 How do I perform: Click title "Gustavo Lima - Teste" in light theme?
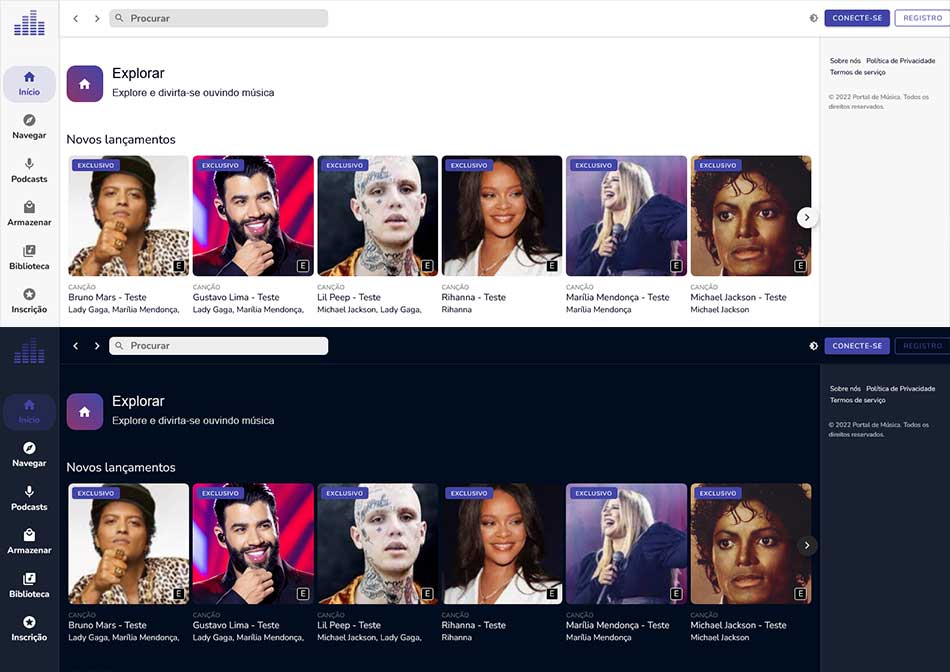pos(236,298)
